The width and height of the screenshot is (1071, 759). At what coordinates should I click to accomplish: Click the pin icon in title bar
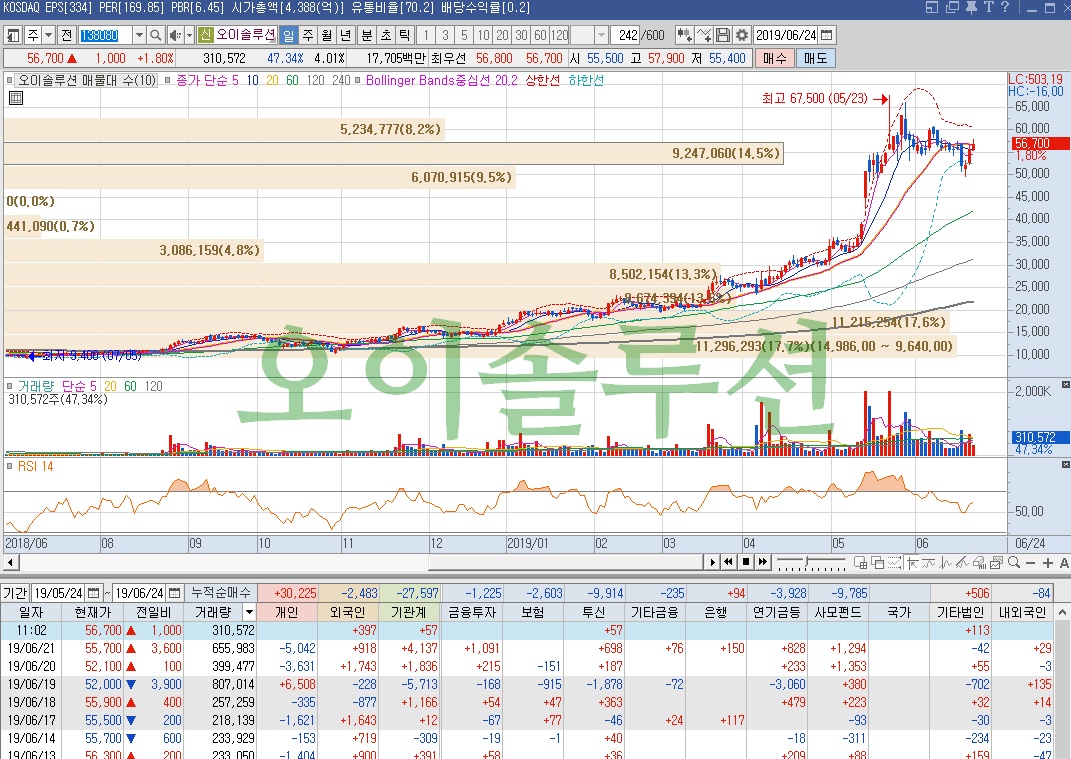click(971, 8)
